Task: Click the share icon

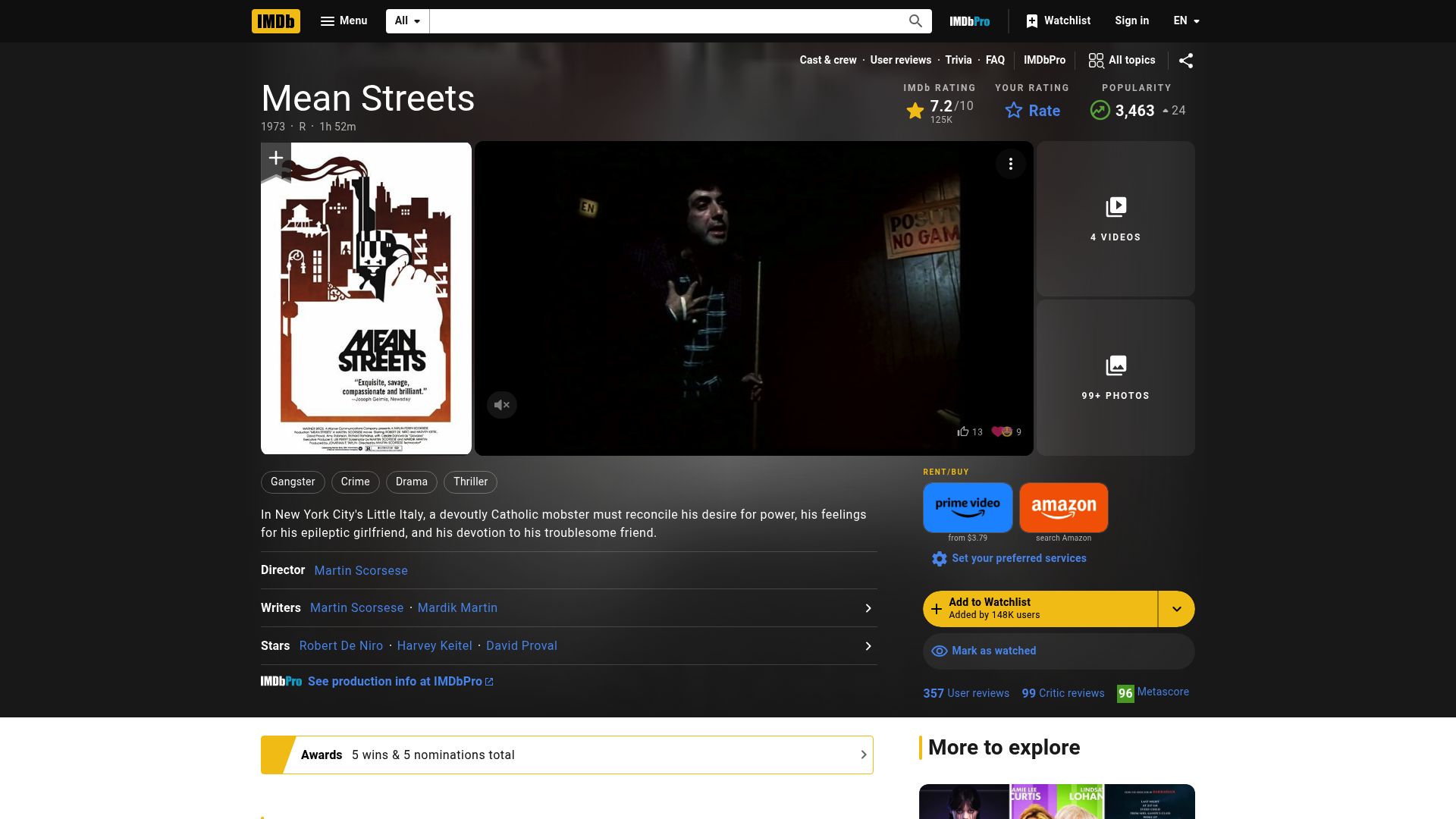Action: [x=1186, y=61]
